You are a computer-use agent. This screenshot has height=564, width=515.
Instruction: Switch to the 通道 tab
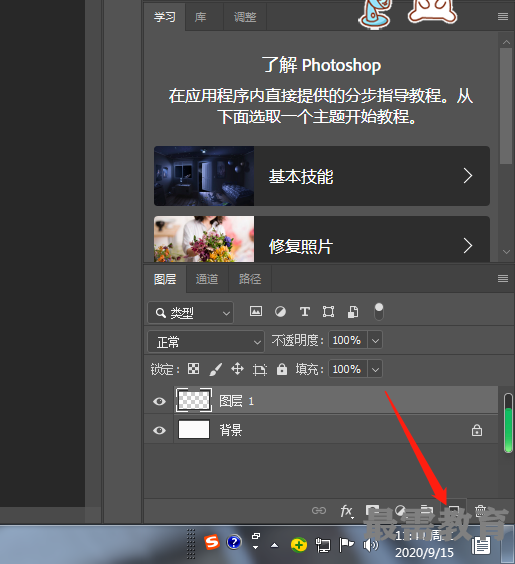point(207,279)
